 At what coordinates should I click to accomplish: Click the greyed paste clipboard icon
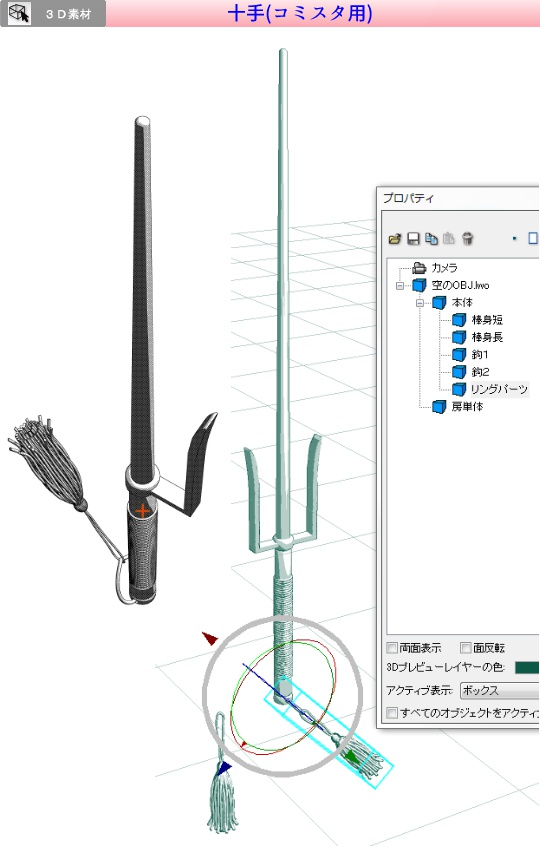click(x=449, y=238)
